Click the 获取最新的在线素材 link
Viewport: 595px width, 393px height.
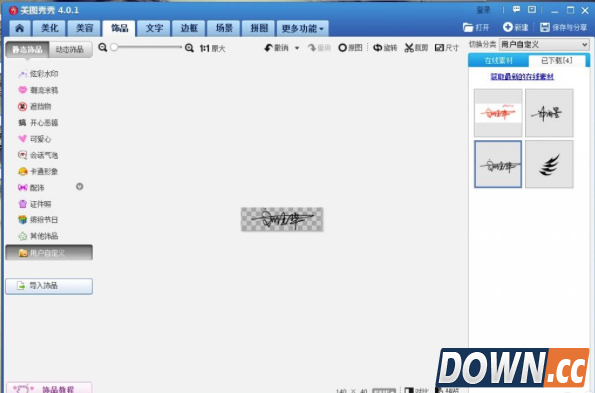coord(522,77)
